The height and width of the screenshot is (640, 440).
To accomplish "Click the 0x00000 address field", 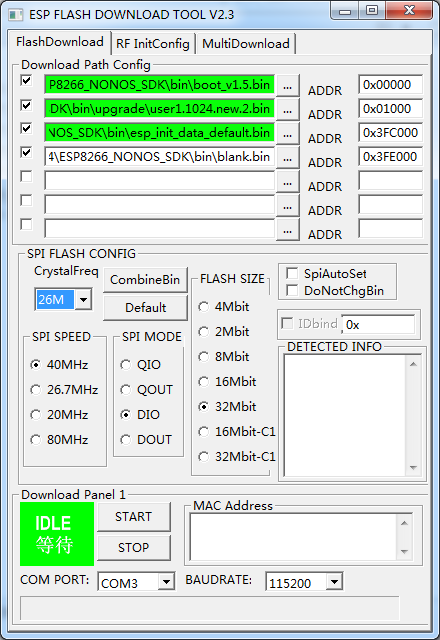I will [391, 85].
